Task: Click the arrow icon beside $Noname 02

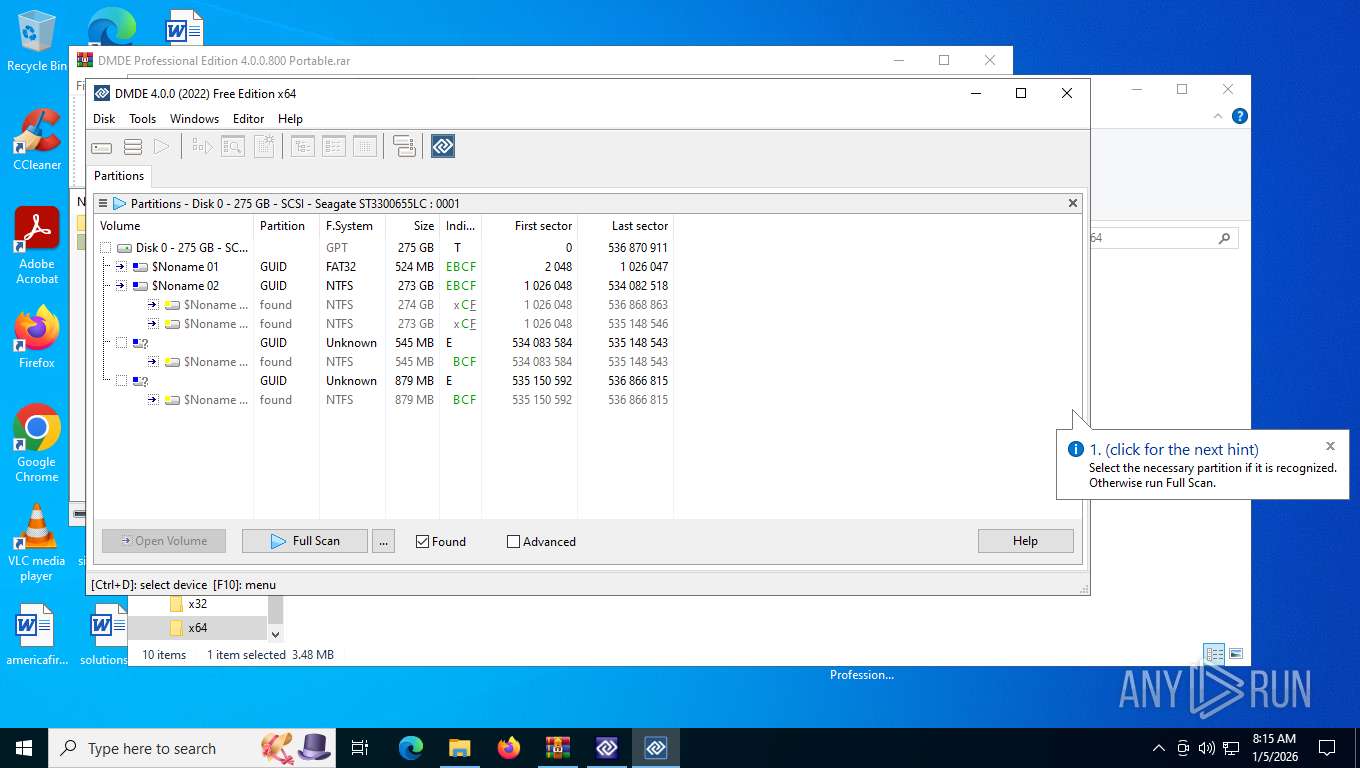Action: [x=121, y=286]
